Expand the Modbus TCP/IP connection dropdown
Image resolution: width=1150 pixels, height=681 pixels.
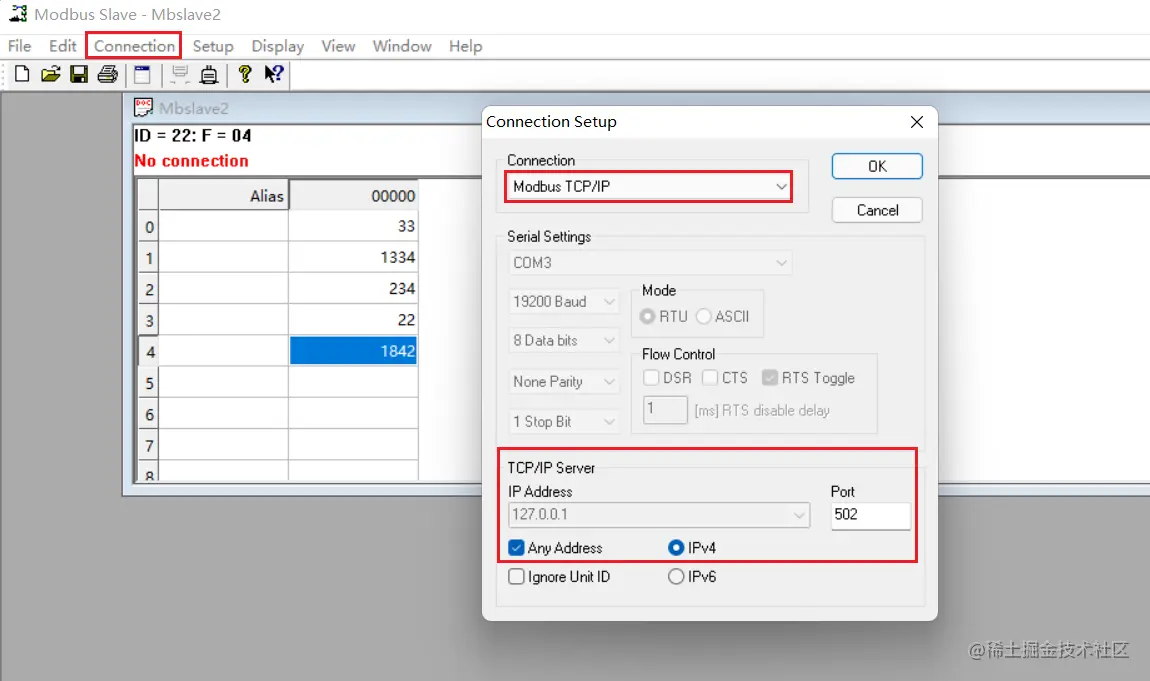click(x=648, y=187)
